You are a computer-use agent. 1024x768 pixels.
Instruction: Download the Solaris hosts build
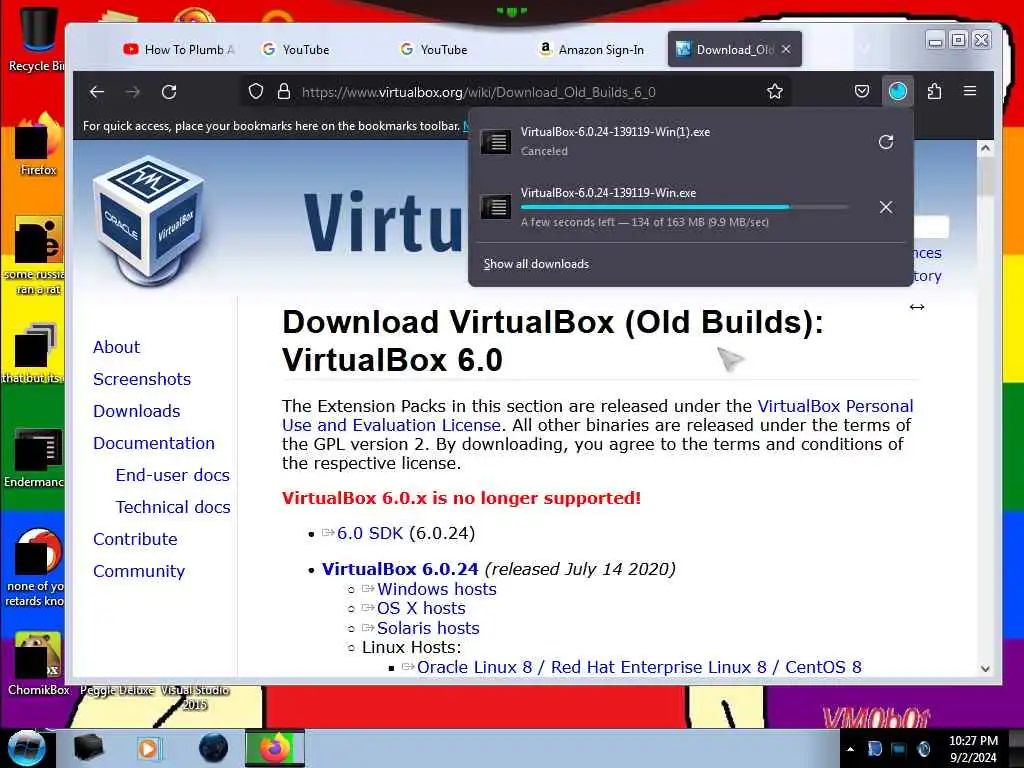coord(428,628)
